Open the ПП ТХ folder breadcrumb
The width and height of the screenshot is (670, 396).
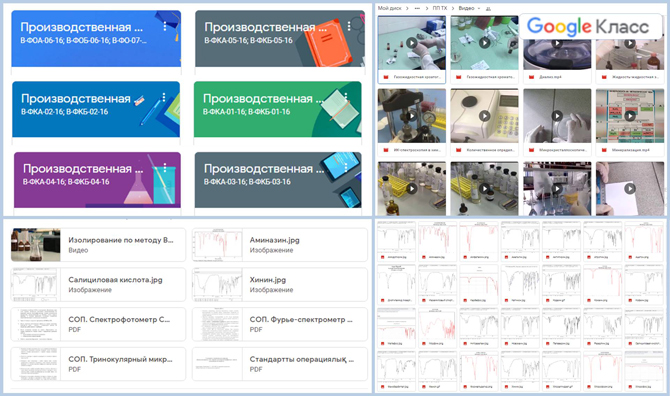pos(440,8)
